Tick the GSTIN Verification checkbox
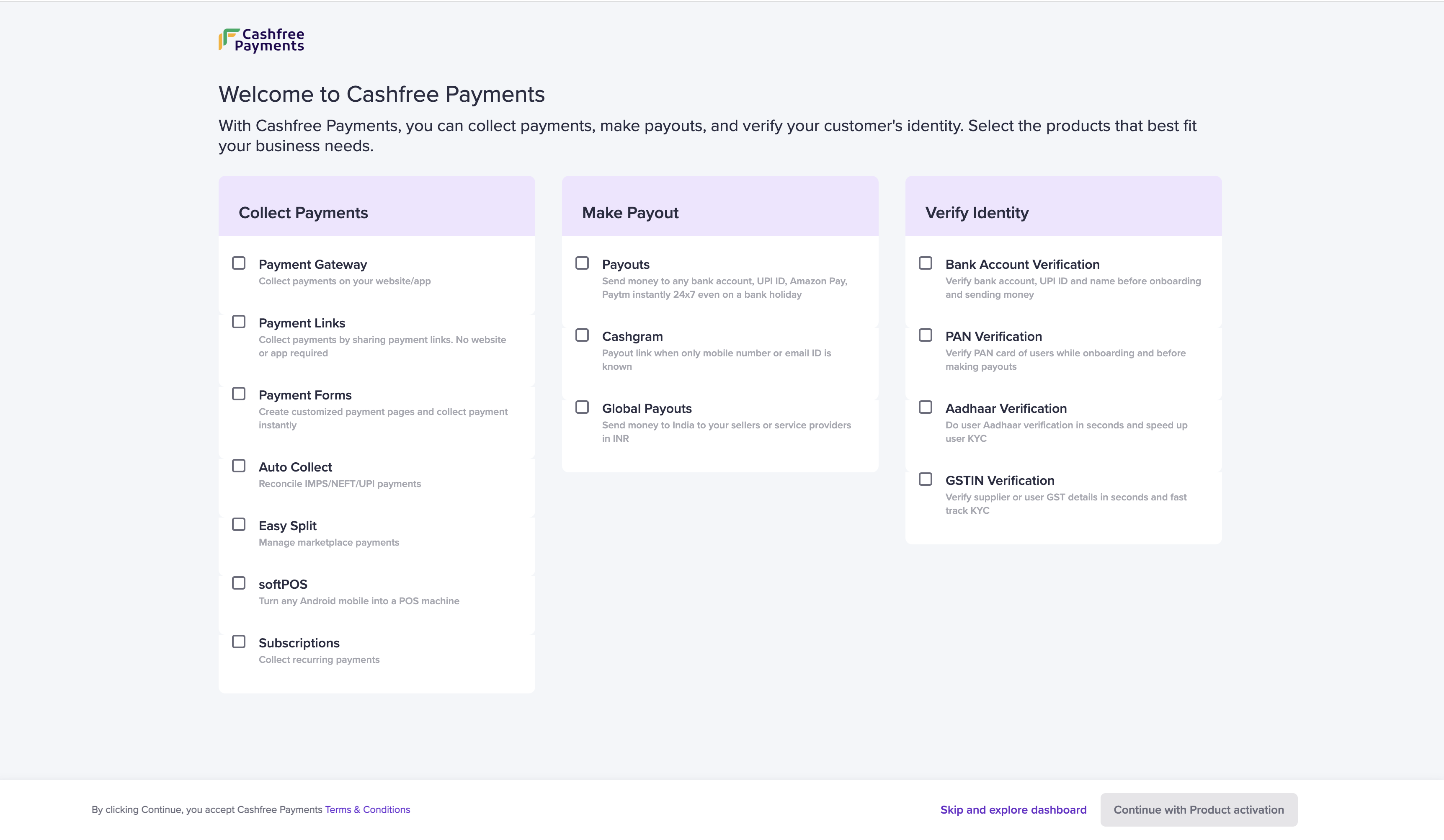Viewport: 1444px width, 840px height. pyautogui.click(x=926, y=479)
